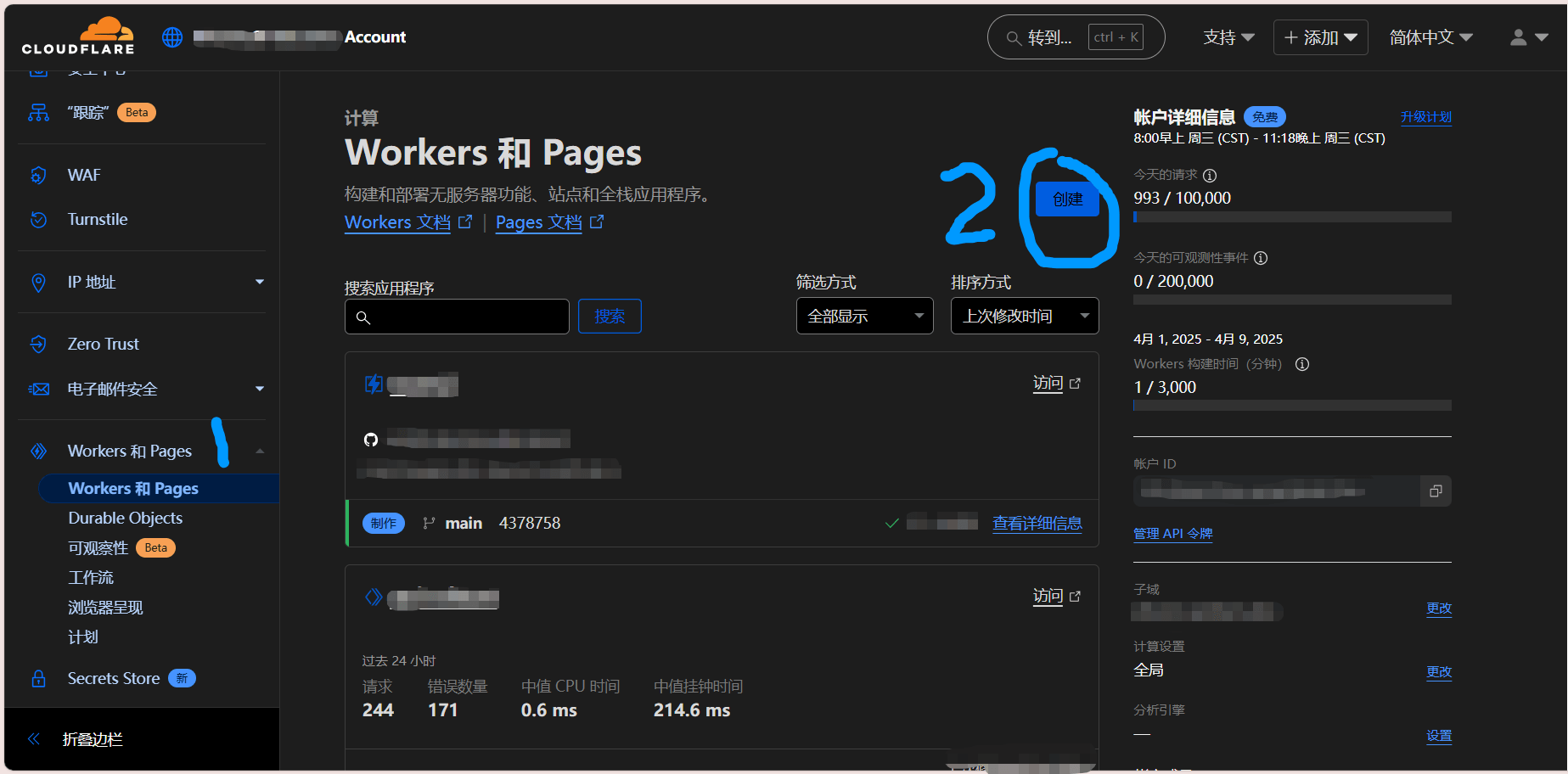The width and height of the screenshot is (1568, 774).
Task: Copy the account ID with copy icon
Action: (x=1436, y=491)
